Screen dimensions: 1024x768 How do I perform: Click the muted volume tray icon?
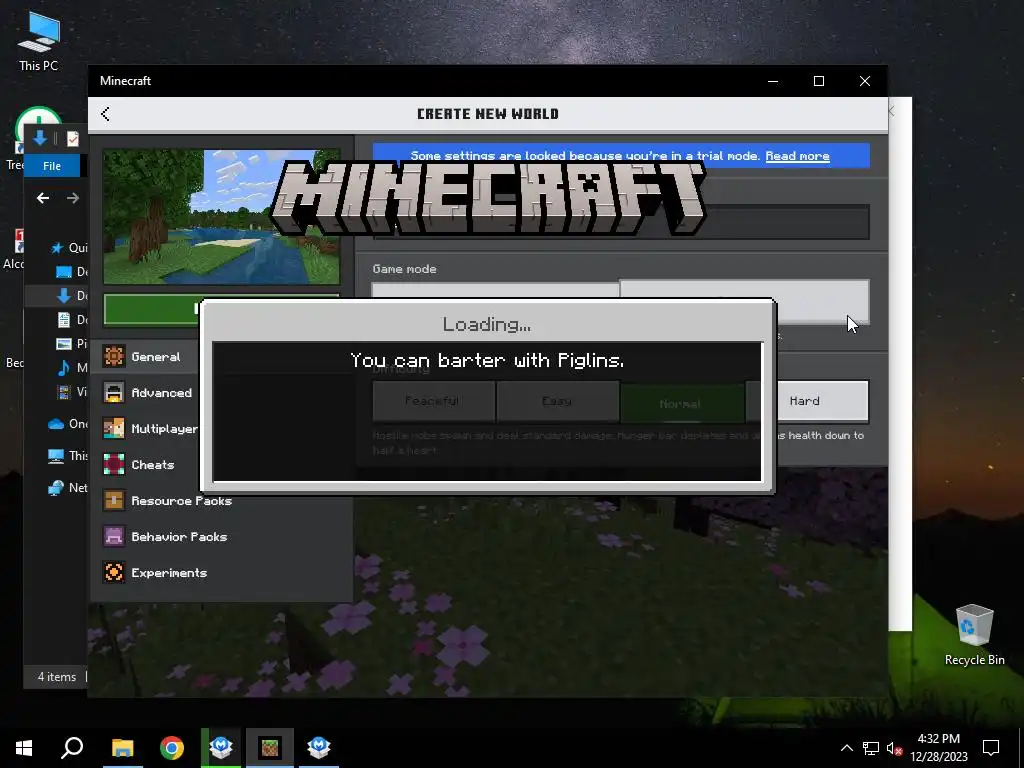click(x=894, y=748)
